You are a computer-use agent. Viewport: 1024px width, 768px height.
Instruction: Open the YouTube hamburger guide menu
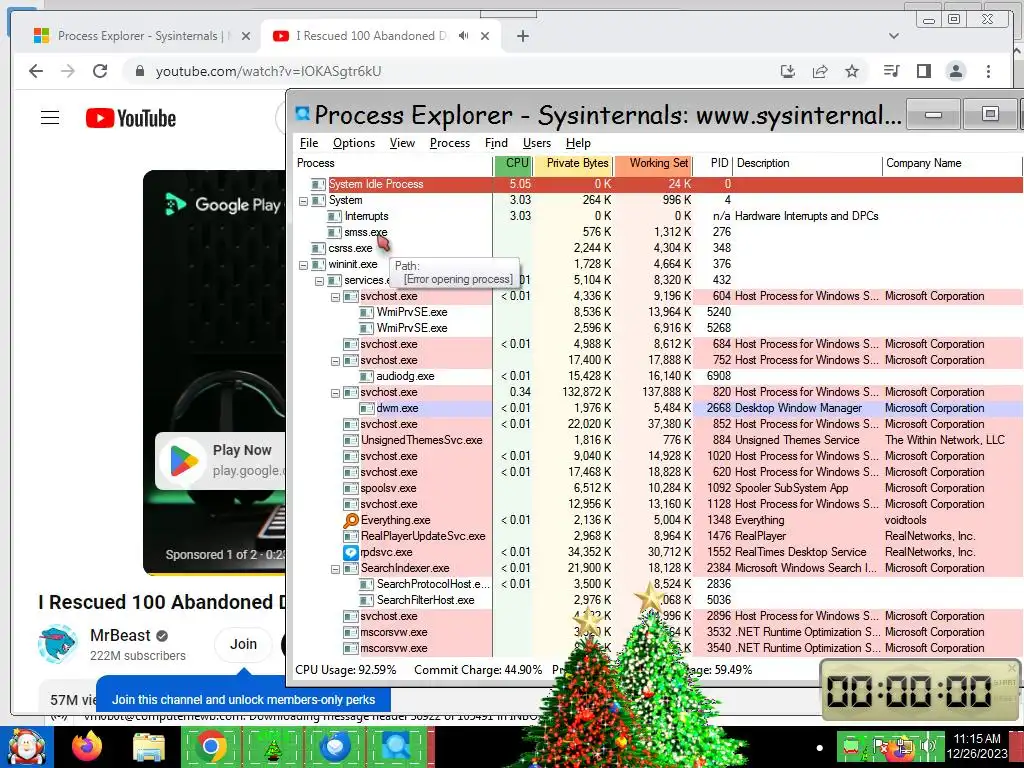click(x=50, y=118)
